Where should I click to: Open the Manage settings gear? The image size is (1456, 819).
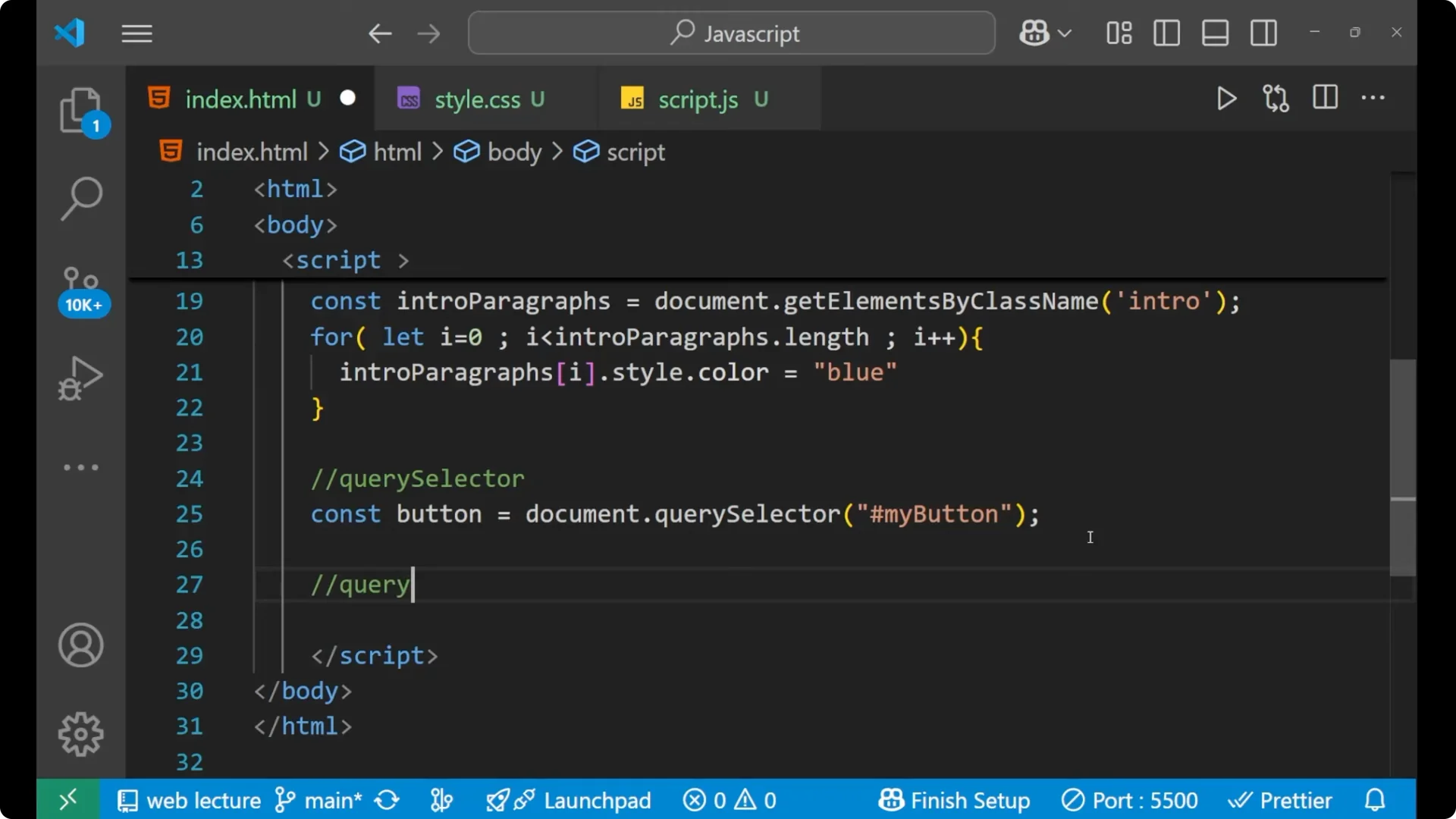point(80,733)
